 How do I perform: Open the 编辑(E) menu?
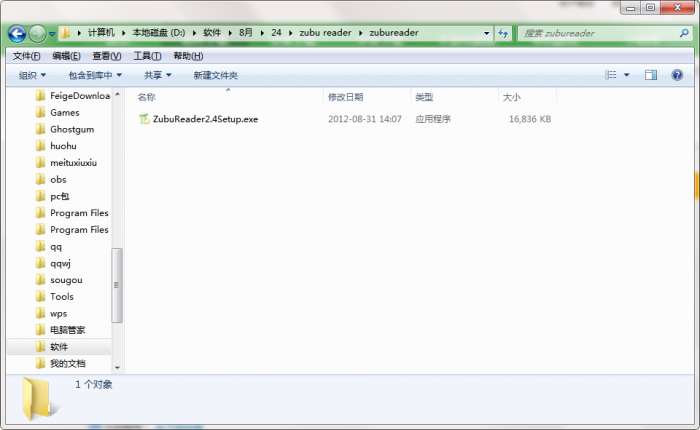click(66, 56)
